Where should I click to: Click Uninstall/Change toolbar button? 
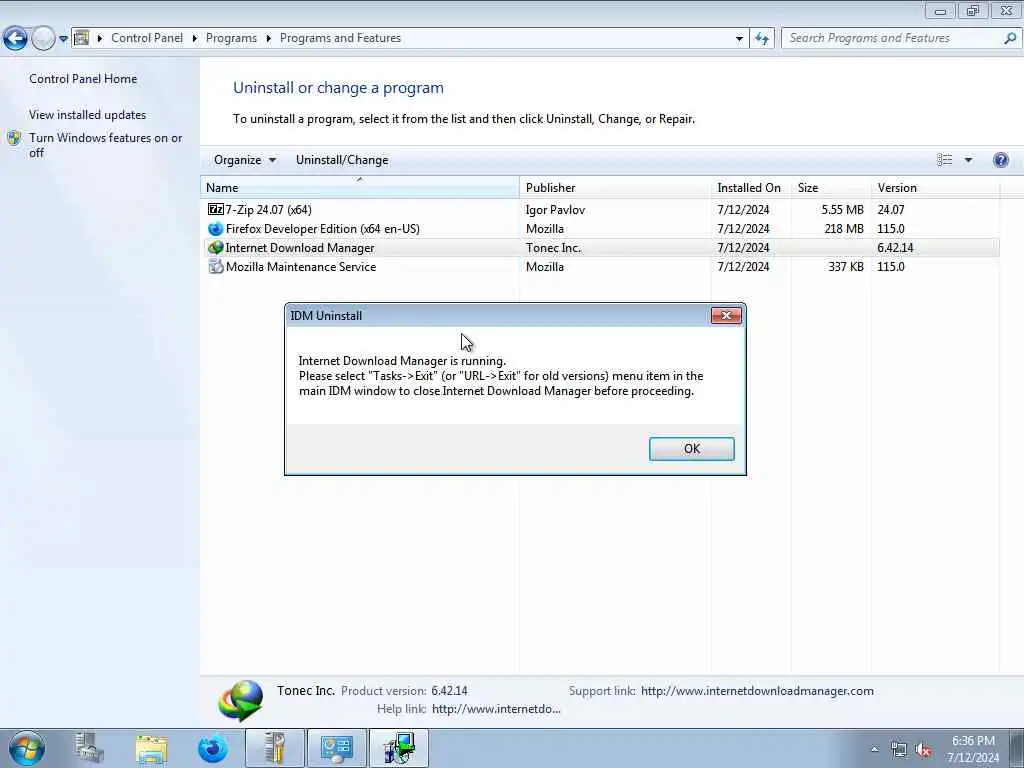(x=342, y=160)
